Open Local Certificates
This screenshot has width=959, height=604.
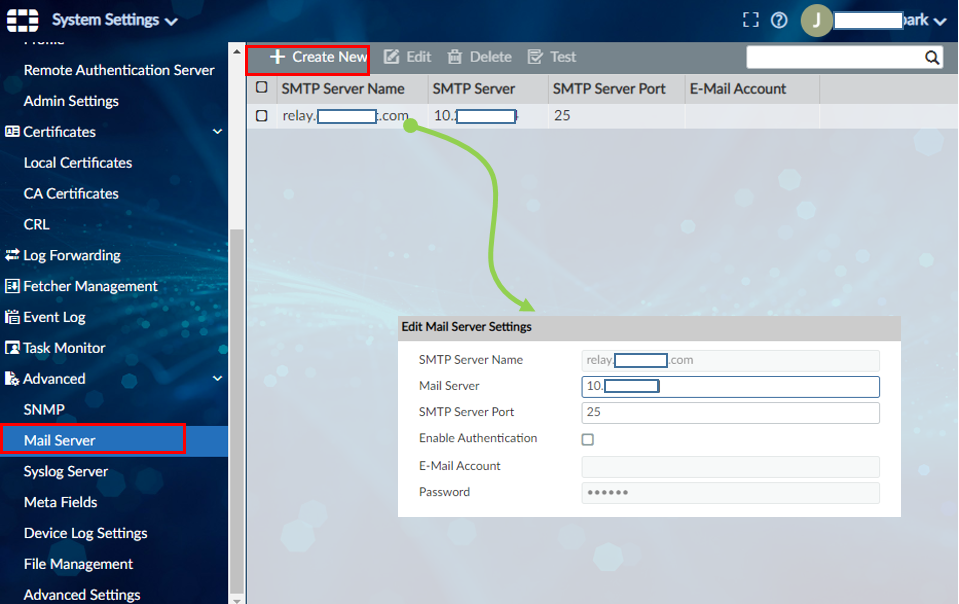click(x=78, y=163)
